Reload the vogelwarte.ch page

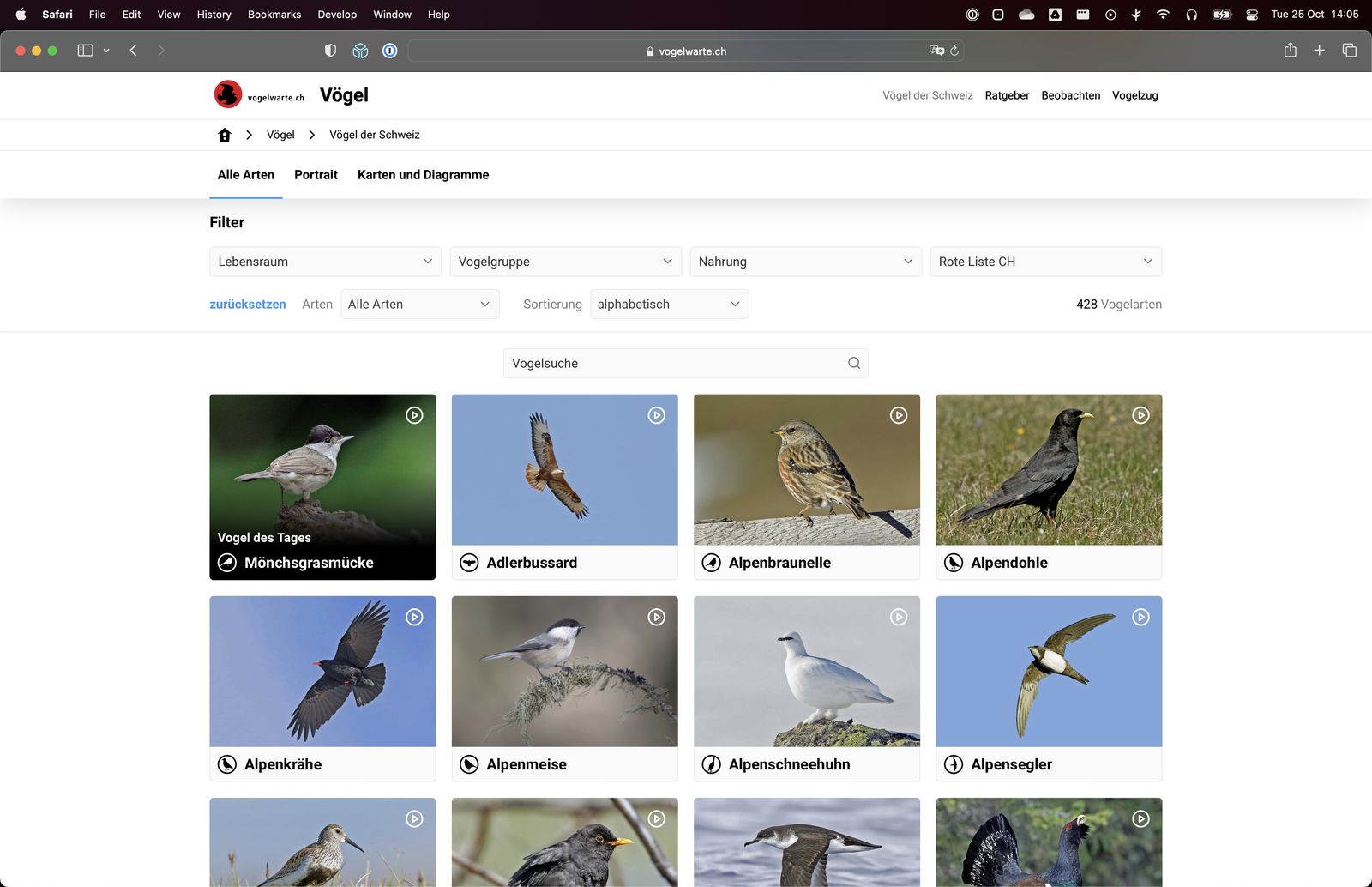[x=954, y=51]
